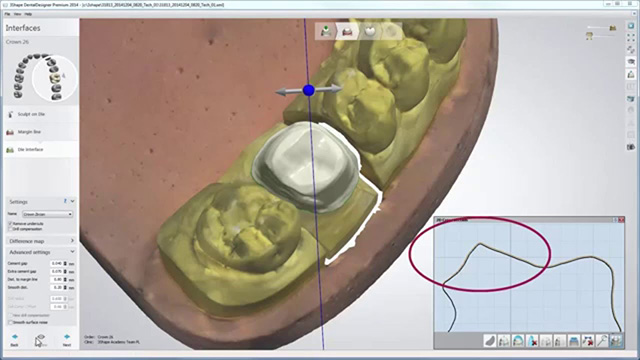640x360 pixels.
Task: Click the magnifier tool in cross-section toolbar
Action: pos(602,341)
